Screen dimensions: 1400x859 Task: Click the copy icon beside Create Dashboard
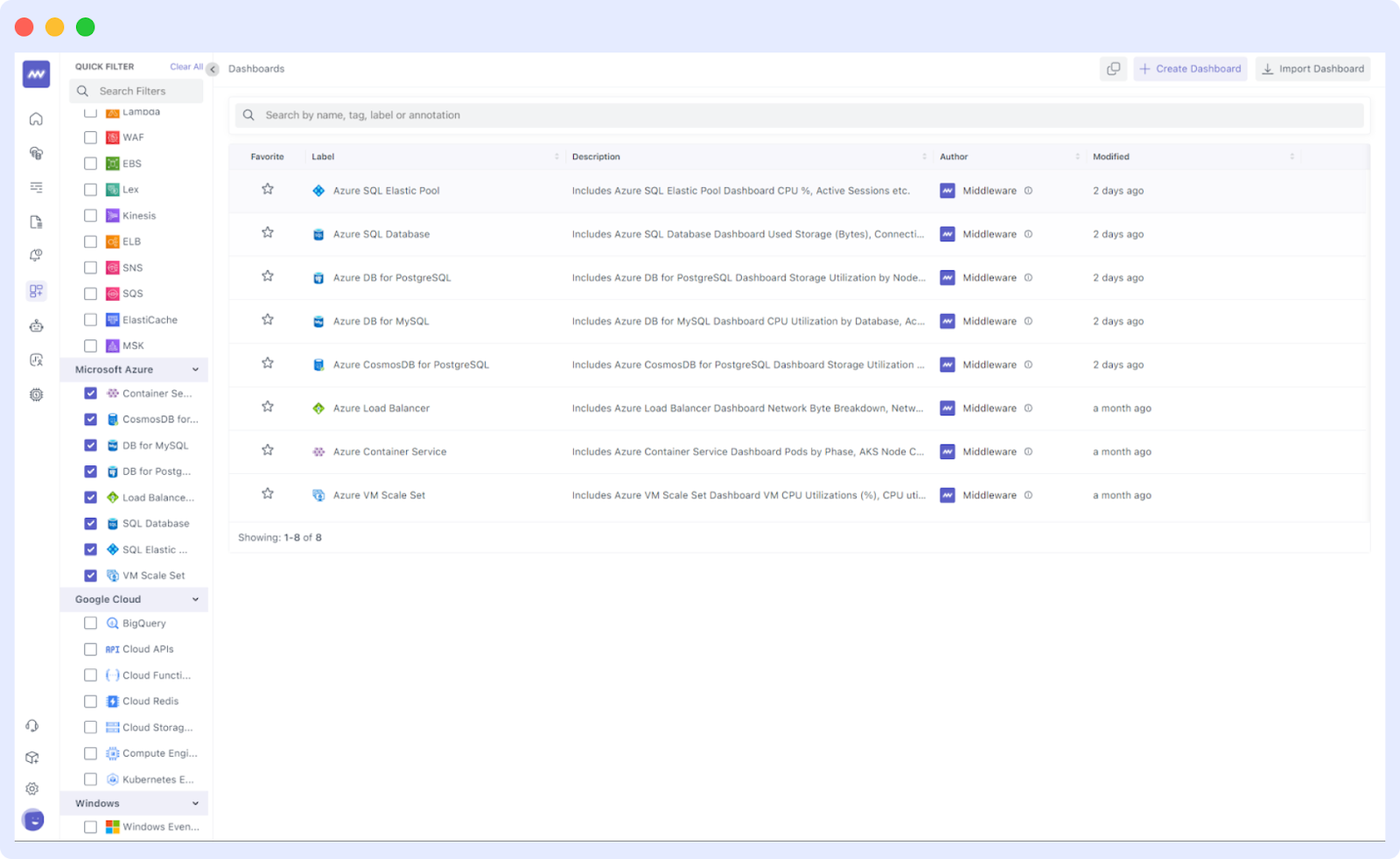[x=1113, y=68]
